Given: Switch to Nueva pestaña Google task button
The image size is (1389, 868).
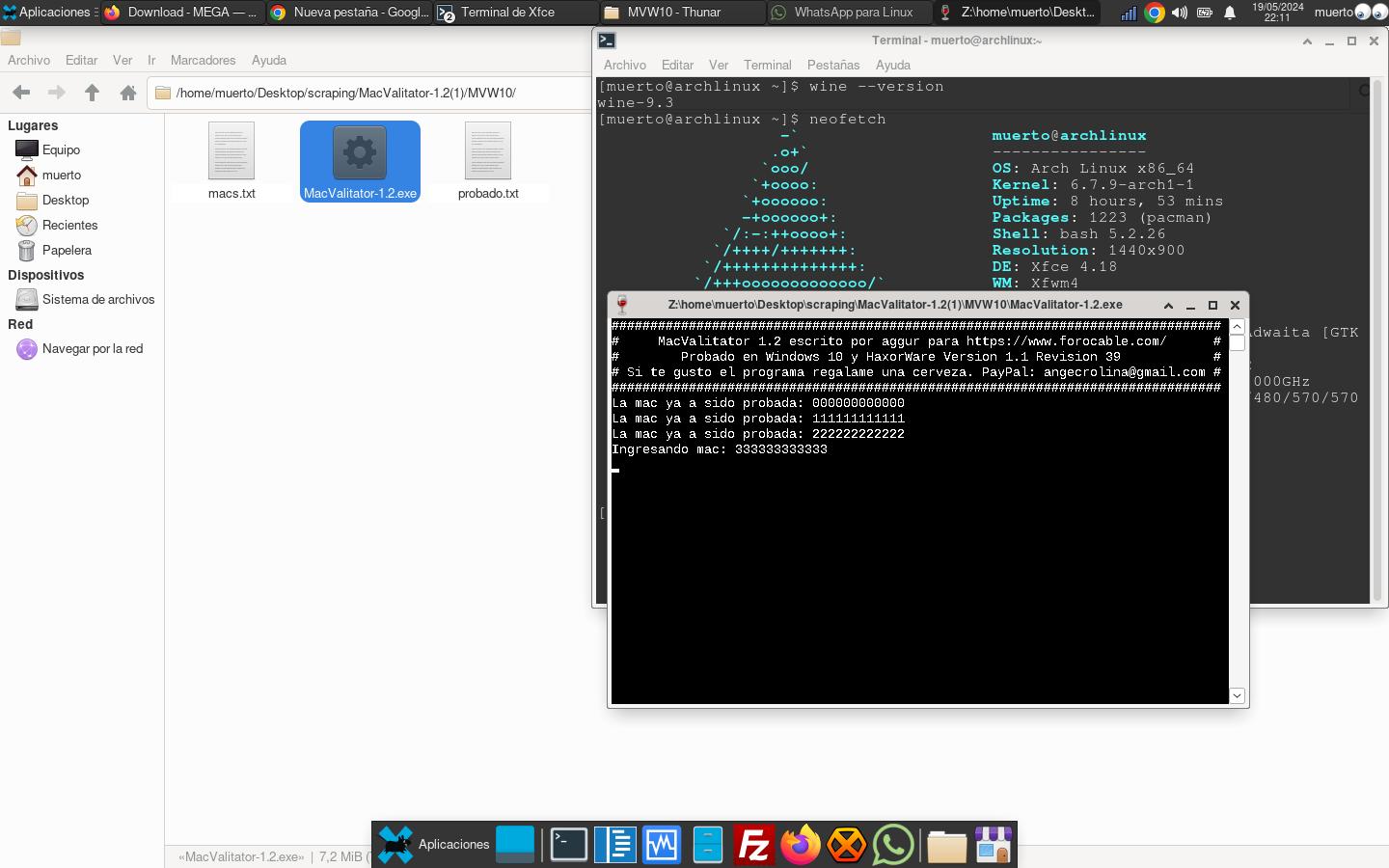Looking at the screenshot, I should [x=349, y=13].
